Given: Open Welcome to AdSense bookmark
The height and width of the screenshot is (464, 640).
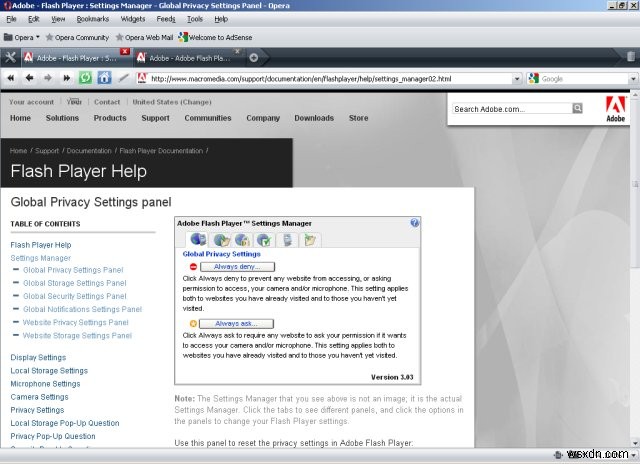Looking at the screenshot, I should pos(216,37).
